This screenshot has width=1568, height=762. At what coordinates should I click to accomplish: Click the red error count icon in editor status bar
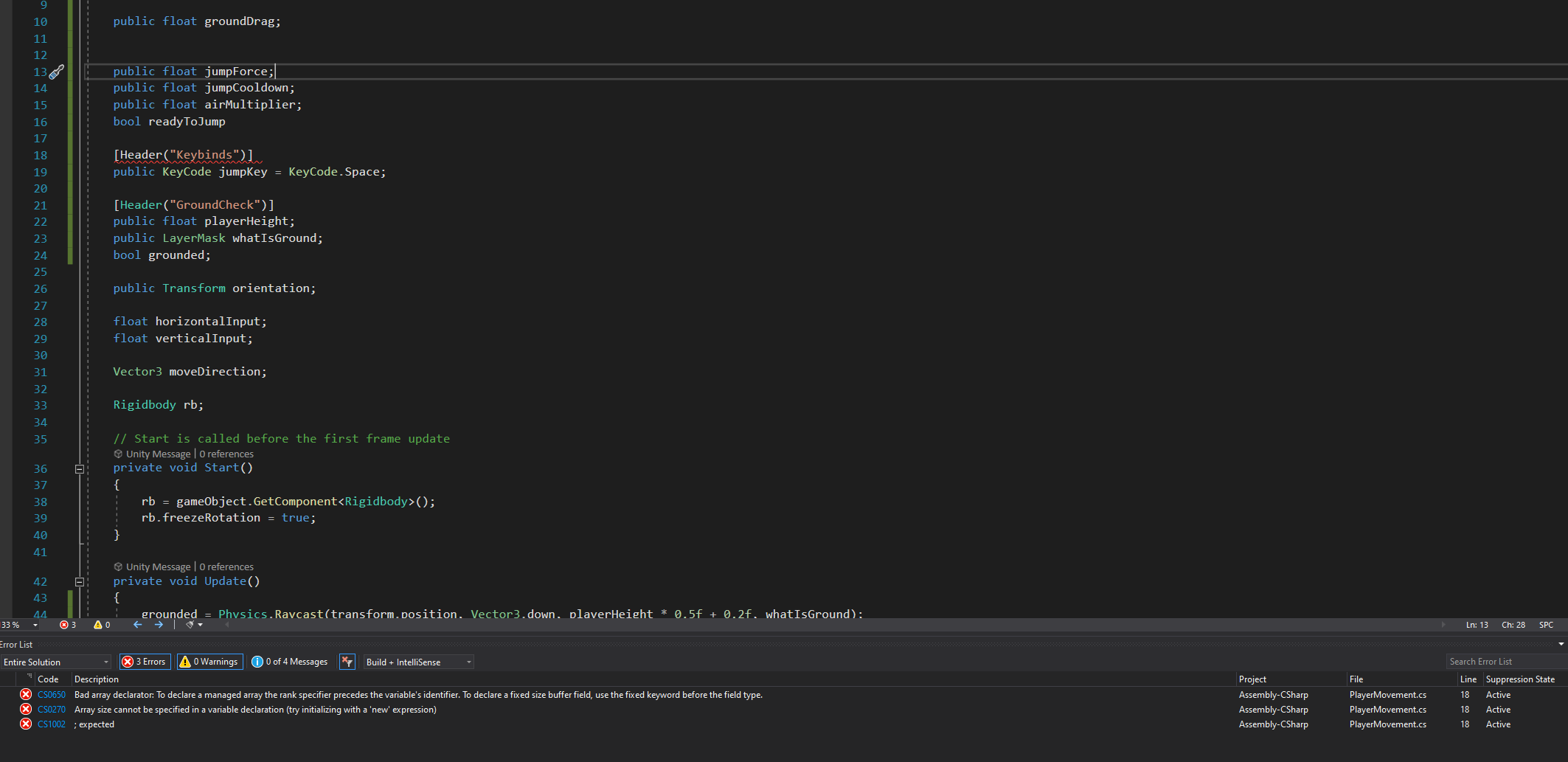pyautogui.click(x=64, y=625)
